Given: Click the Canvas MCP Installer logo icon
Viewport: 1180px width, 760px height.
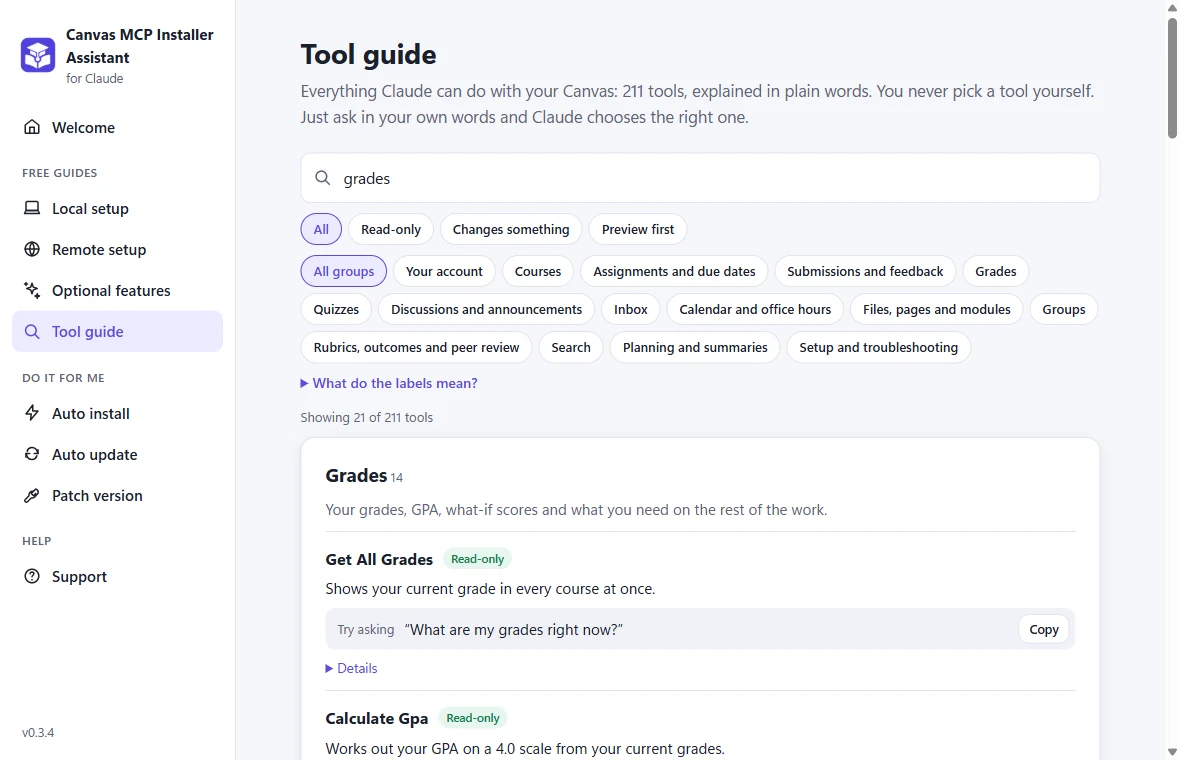Looking at the screenshot, I should [x=38, y=55].
